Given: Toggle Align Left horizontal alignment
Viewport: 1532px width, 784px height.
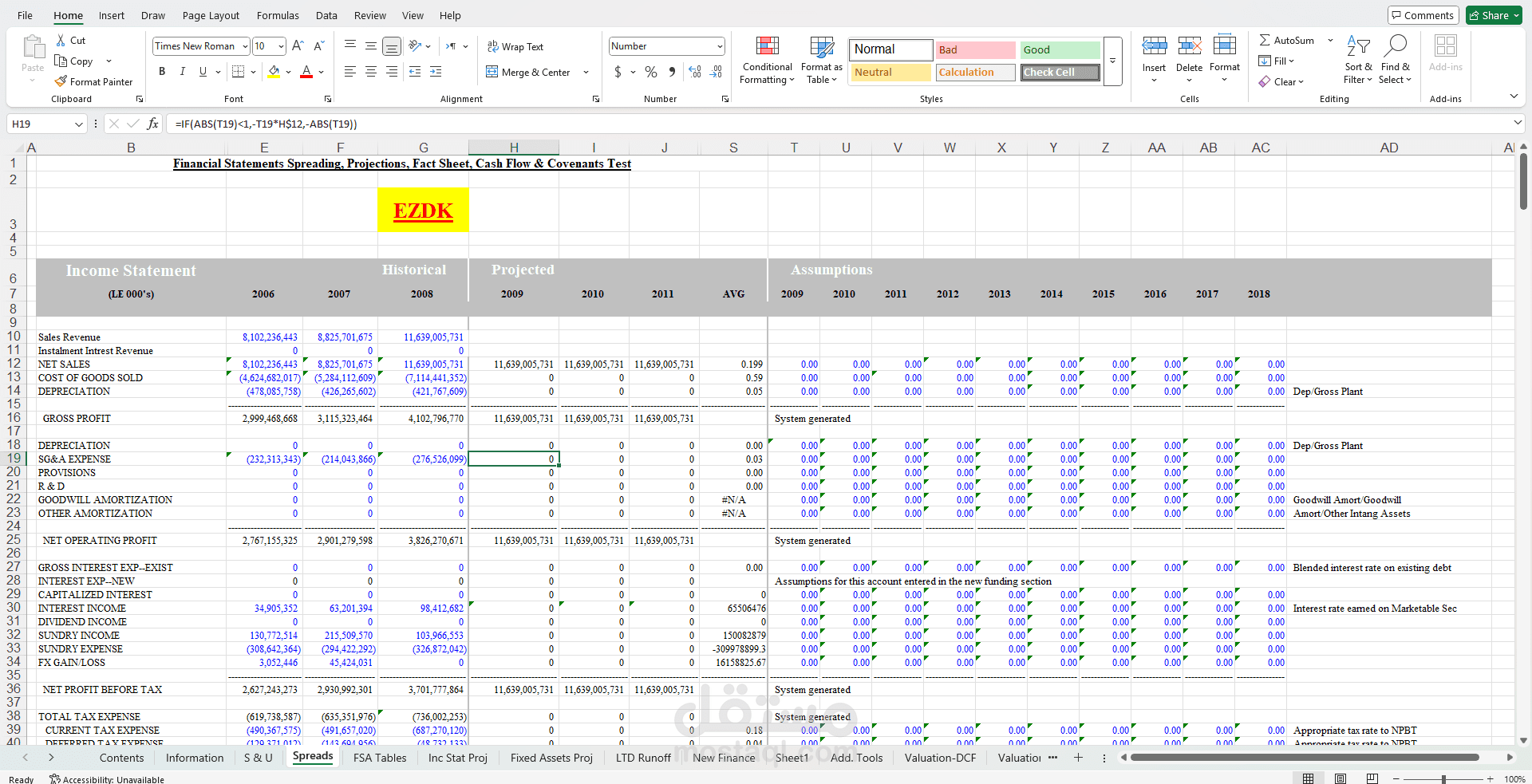Looking at the screenshot, I should pyautogui.click(x=350, y=72).
